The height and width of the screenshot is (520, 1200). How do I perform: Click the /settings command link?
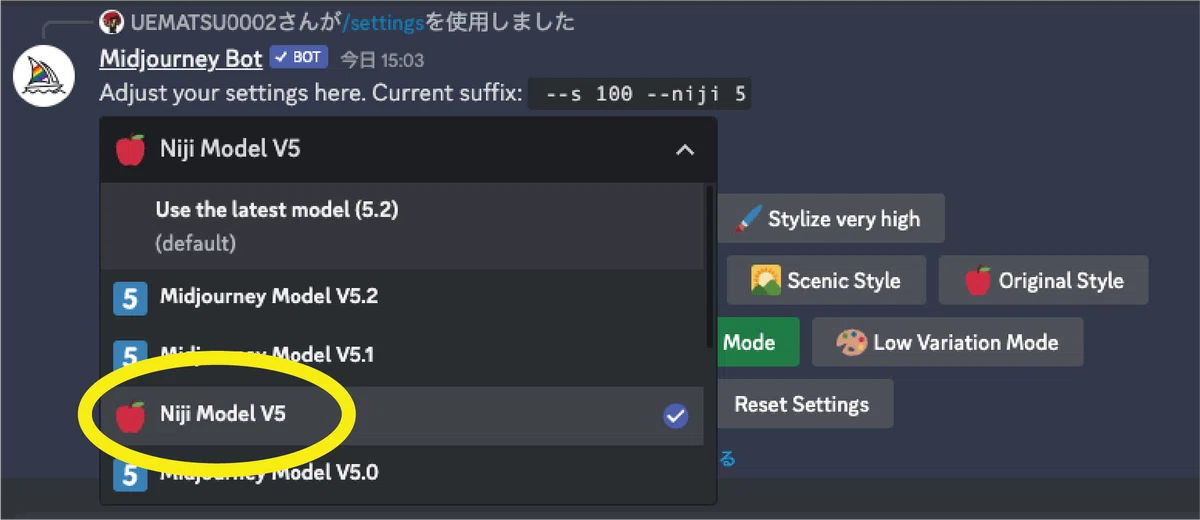[x=384, y=21]
